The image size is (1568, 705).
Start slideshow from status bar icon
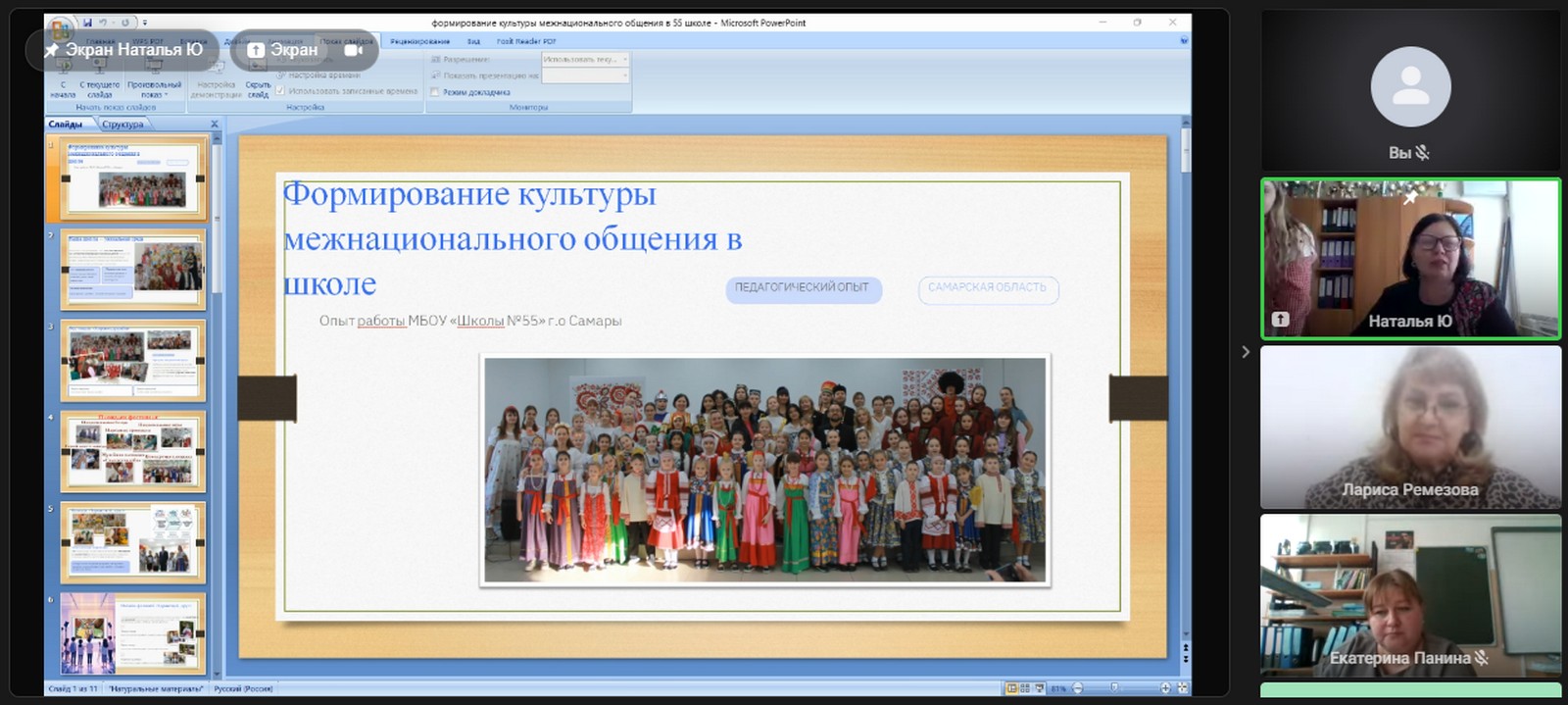point(1039,688)
